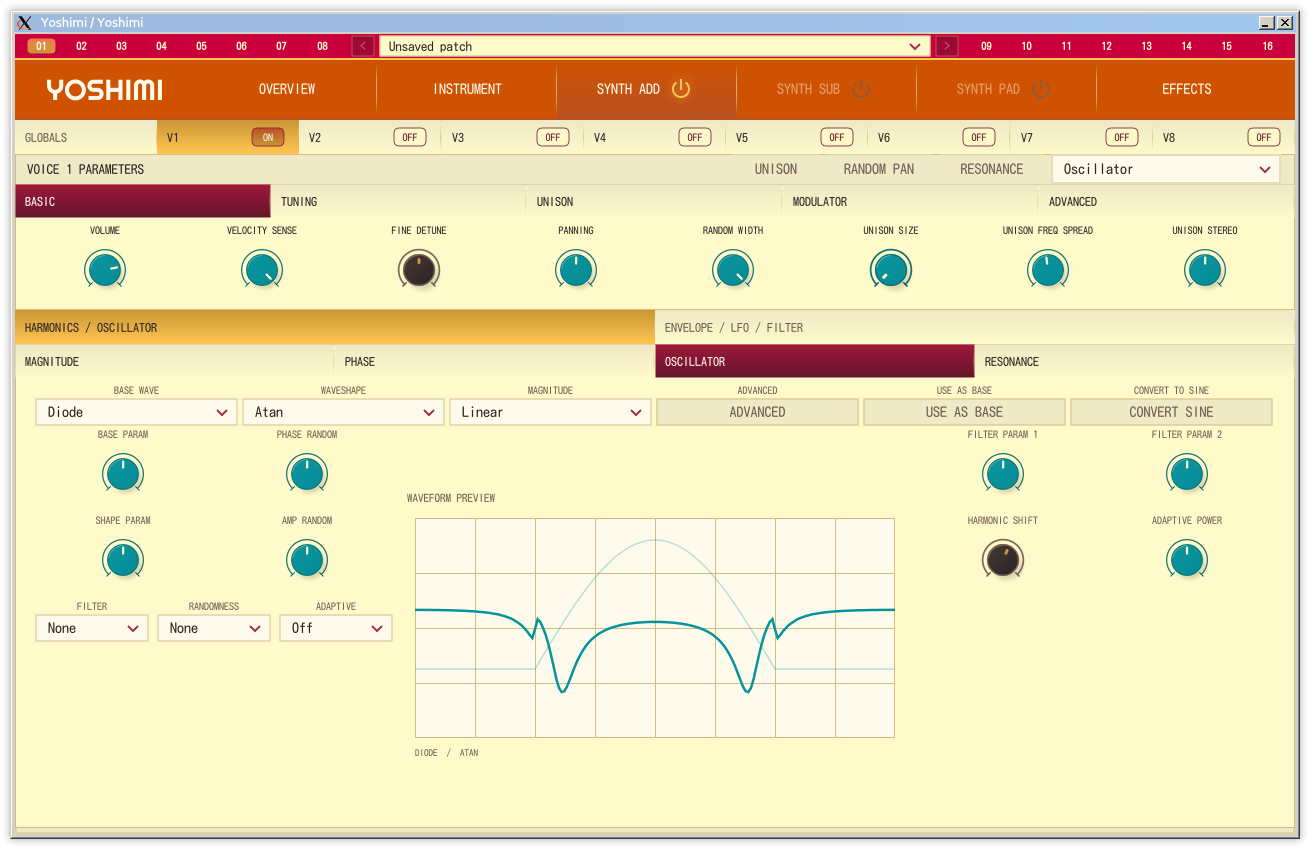Click the Use As Base button
This screenshot has width=1310, height=849.
click(x=964, y=412)
